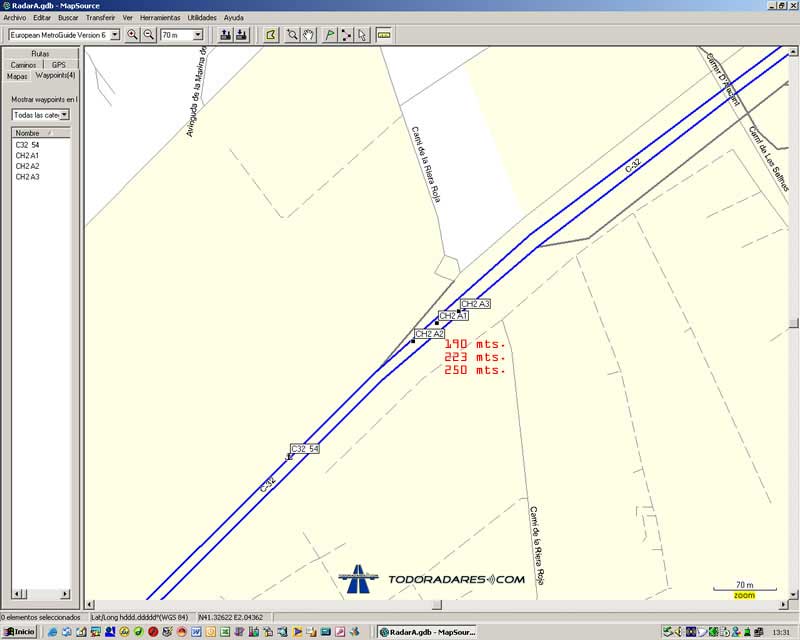
Task: Pick the Selection arrow tool
Action: pos(362,35)
